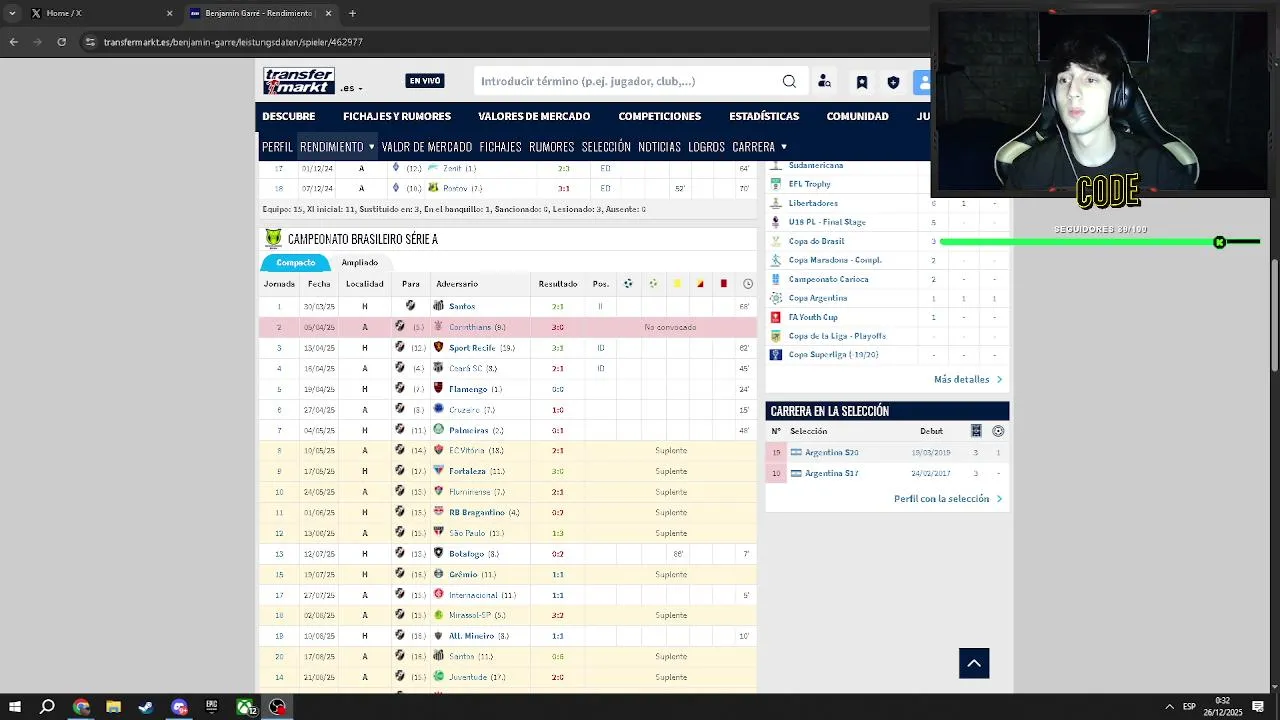The image size is (1280, 720).
Task: Switch to the Home / X browser tab
Action: click(x=100, y=13)
